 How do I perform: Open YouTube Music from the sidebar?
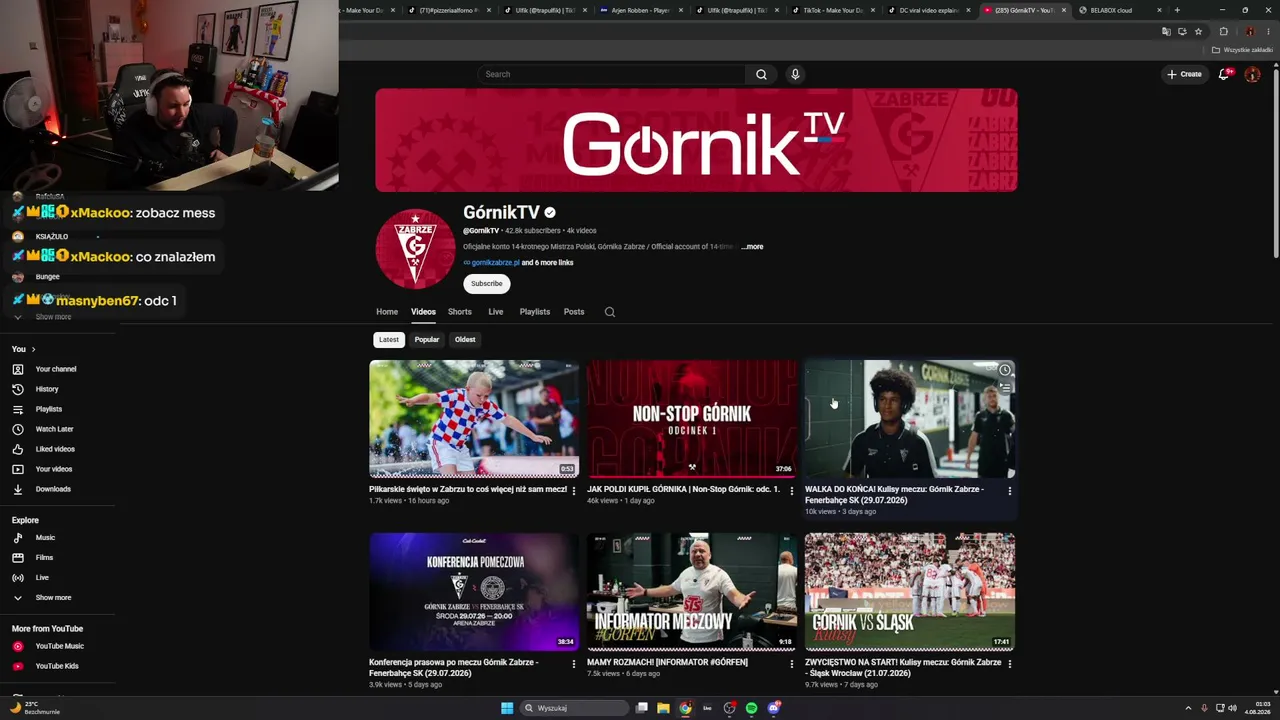pos(58,646)
